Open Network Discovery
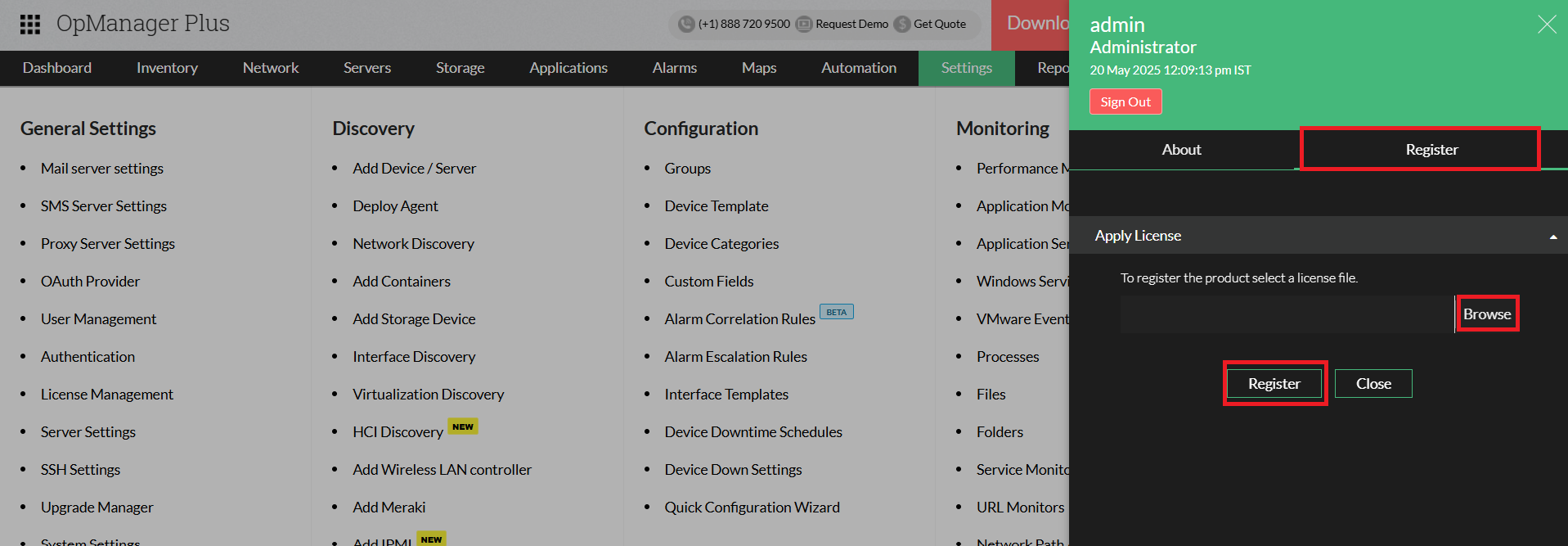The width and height of the screenshot is (1568, 546). (413, 244)
